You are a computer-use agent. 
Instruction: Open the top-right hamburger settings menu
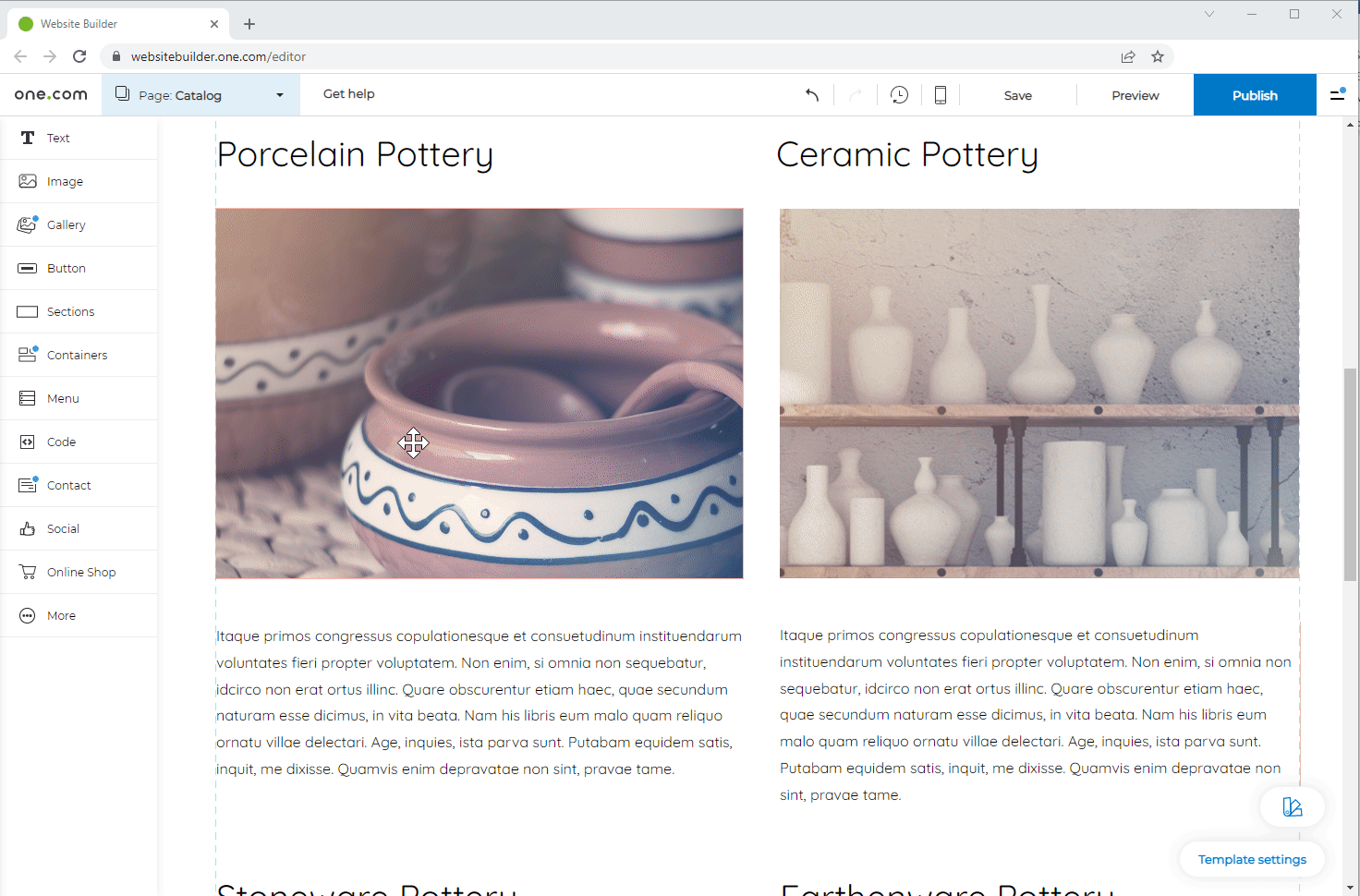(x=1337, y=94)
